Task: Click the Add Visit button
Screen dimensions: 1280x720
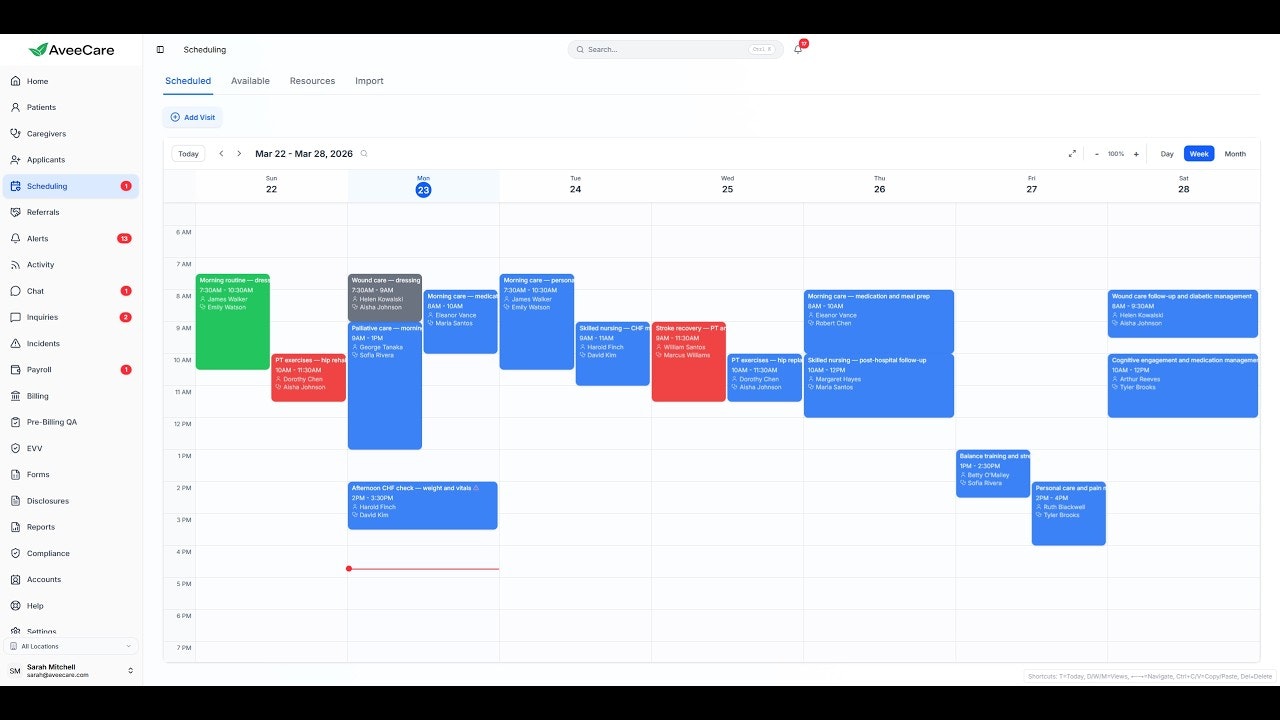Action: pos(193,117)
